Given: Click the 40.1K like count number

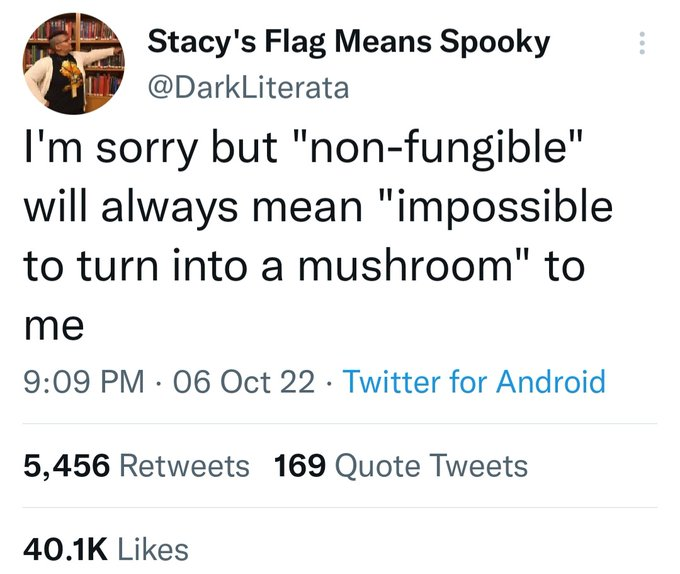Looking at the screenshot, I should click(65, 548).
